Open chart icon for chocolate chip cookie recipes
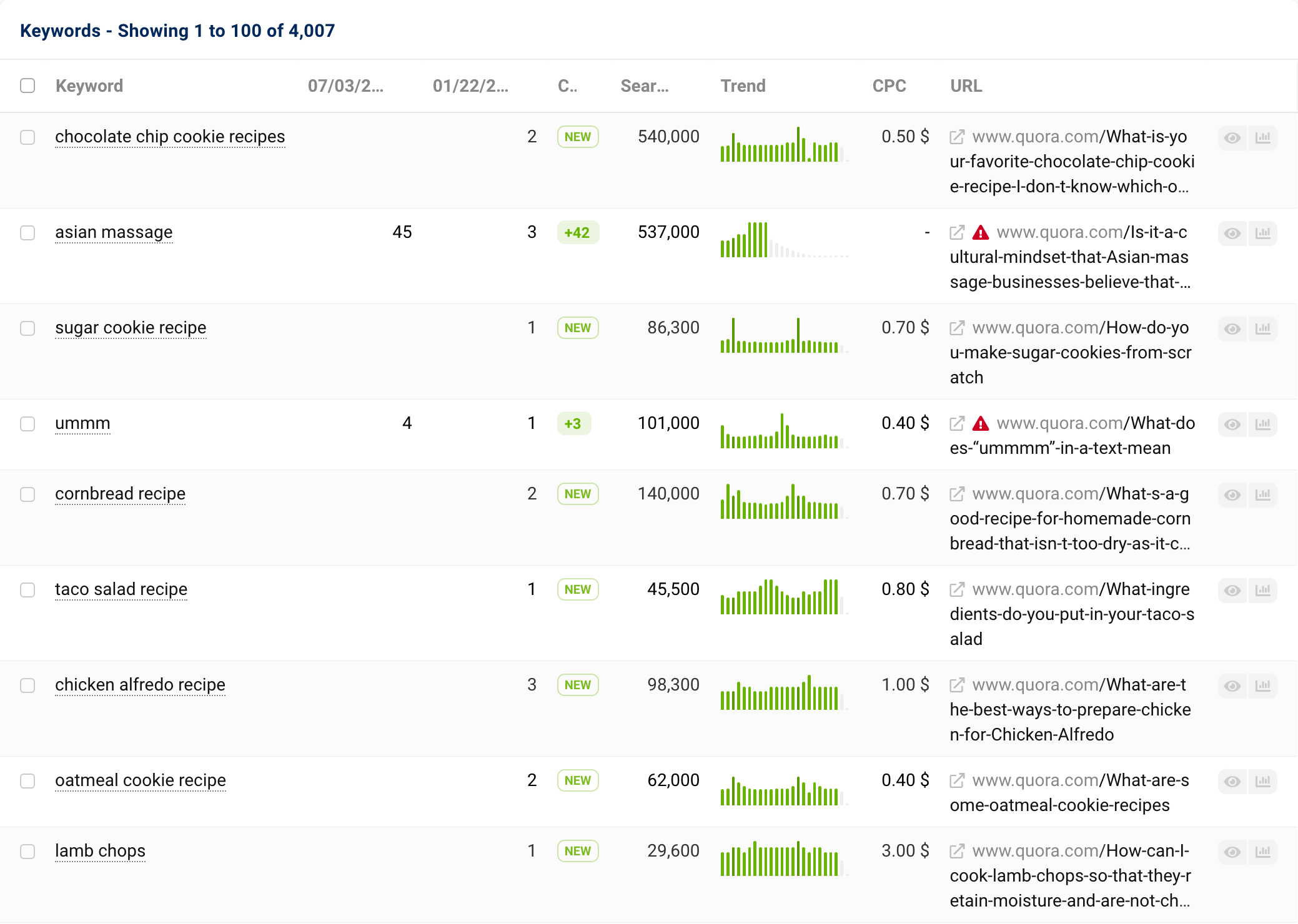Viewport: 1298px width, 924px height. click(x=1263, y=137)
